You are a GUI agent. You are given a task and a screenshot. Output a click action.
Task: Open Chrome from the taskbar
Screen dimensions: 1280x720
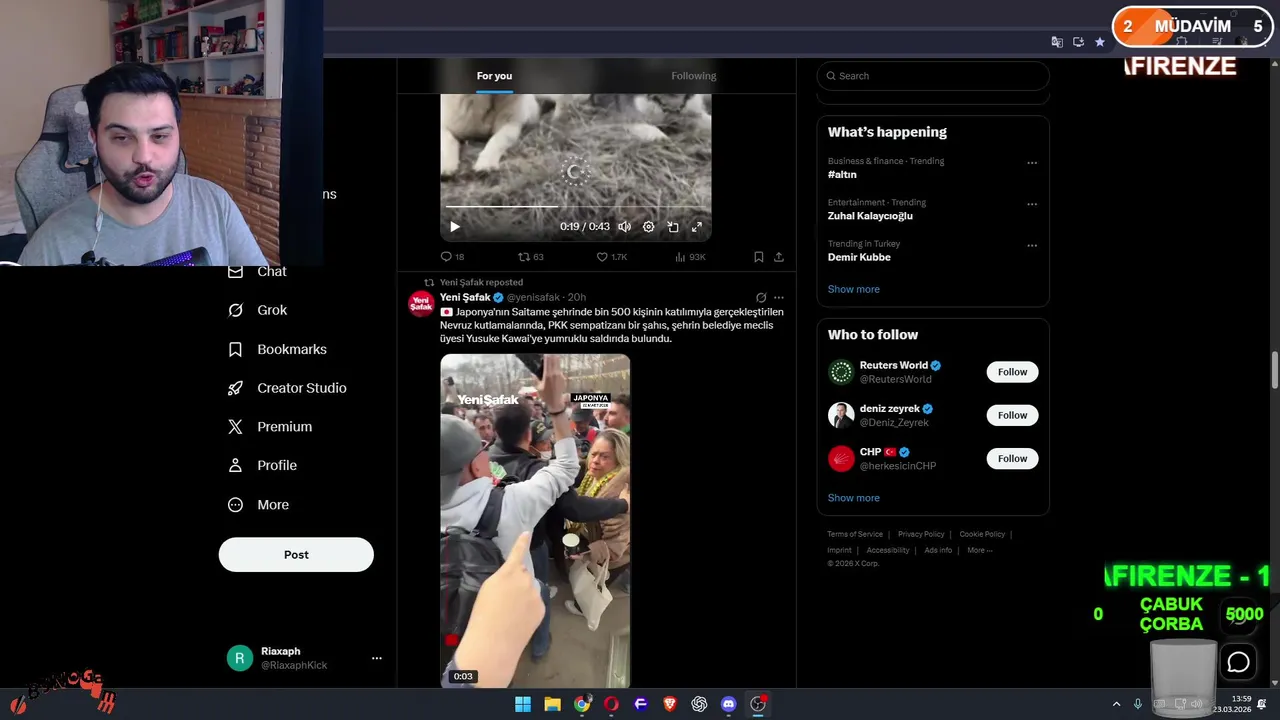(x=582, y=704)
